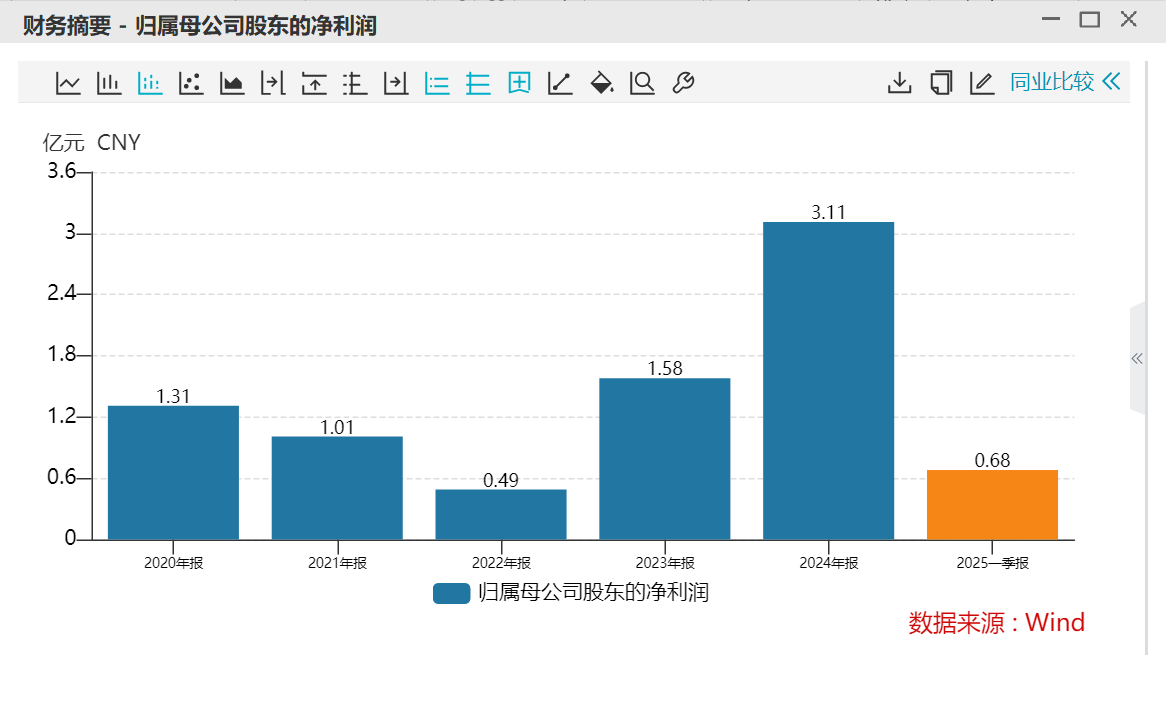The image size is (1166, 708).
Task: Choose the scatter plot icon
Action: [191, 83]
